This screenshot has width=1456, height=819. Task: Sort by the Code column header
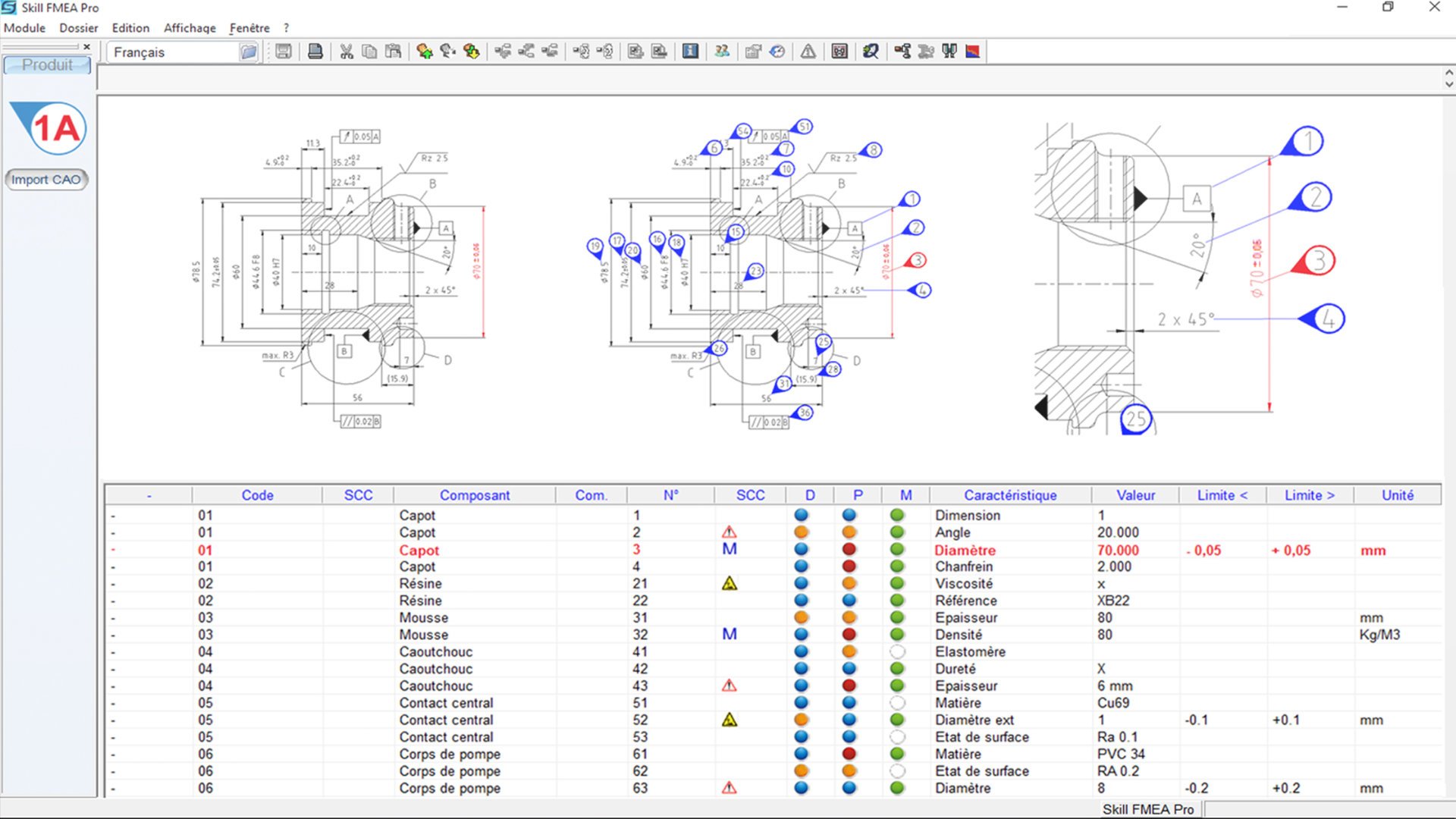[x=257, y=495]
